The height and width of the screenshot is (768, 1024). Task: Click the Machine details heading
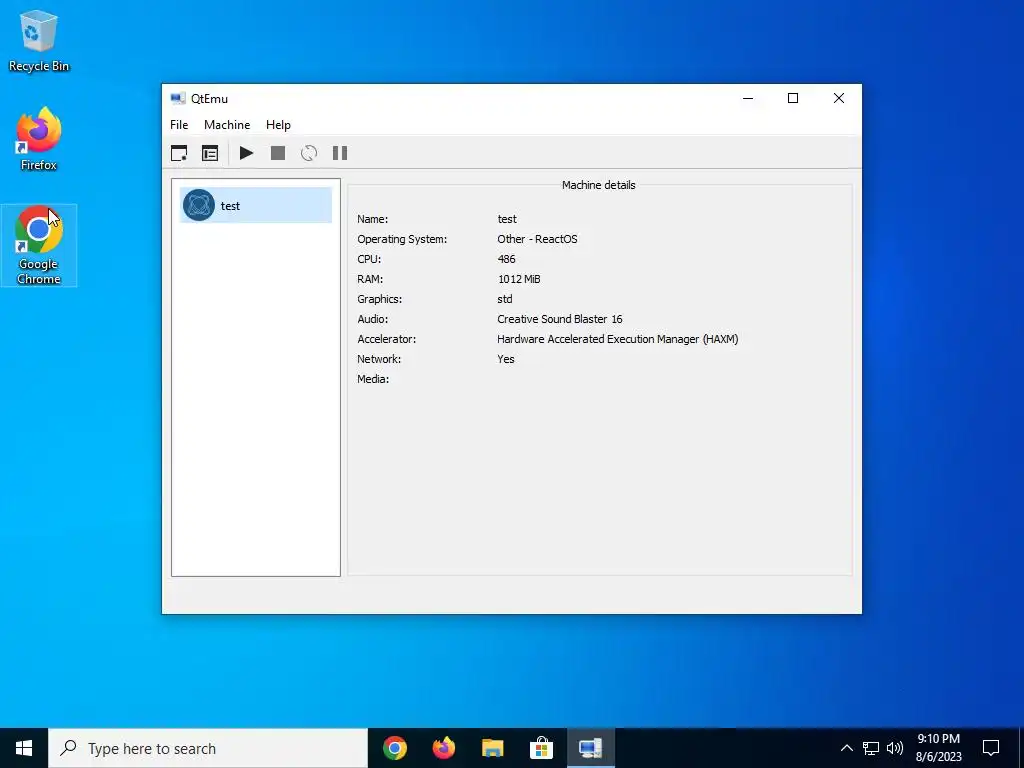coord(598,185)
